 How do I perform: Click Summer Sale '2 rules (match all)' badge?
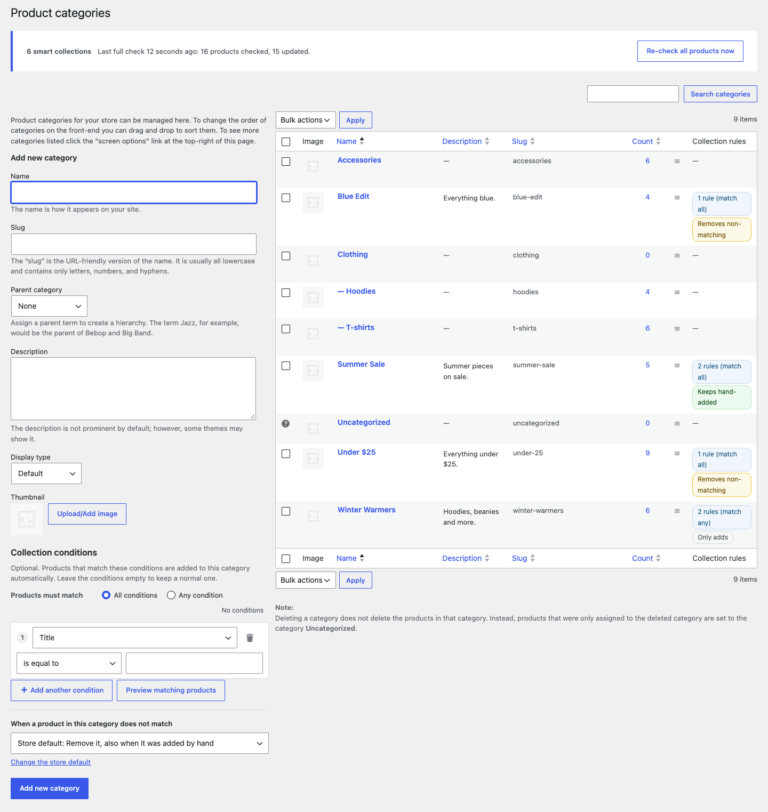pyautogui.click(x=721, y=371)
